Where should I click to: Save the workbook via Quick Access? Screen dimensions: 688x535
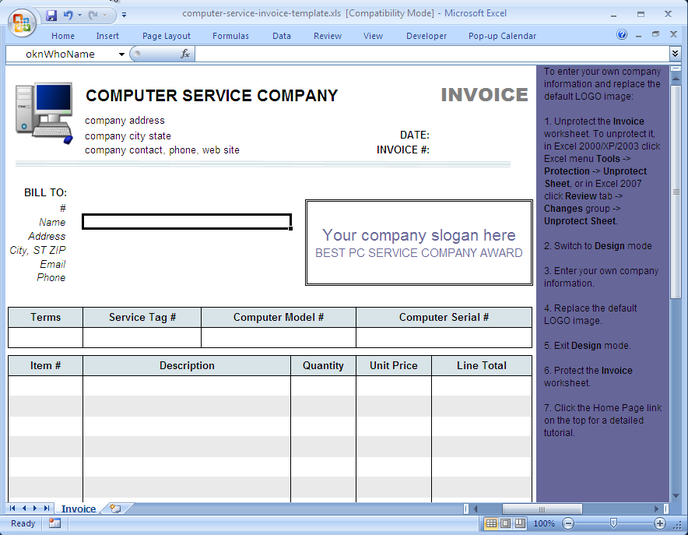point(51,15)
